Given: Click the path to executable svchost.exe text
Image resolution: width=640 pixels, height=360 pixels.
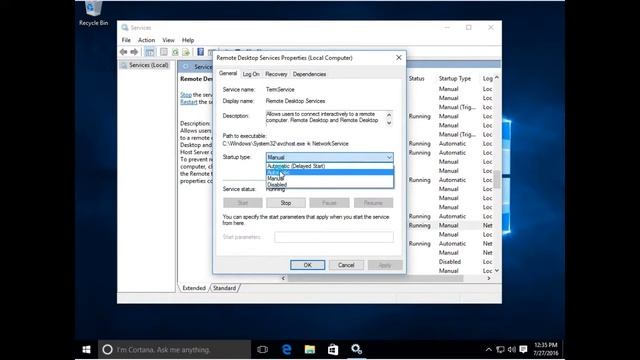Looking at the screenshot, I should 285,144.
